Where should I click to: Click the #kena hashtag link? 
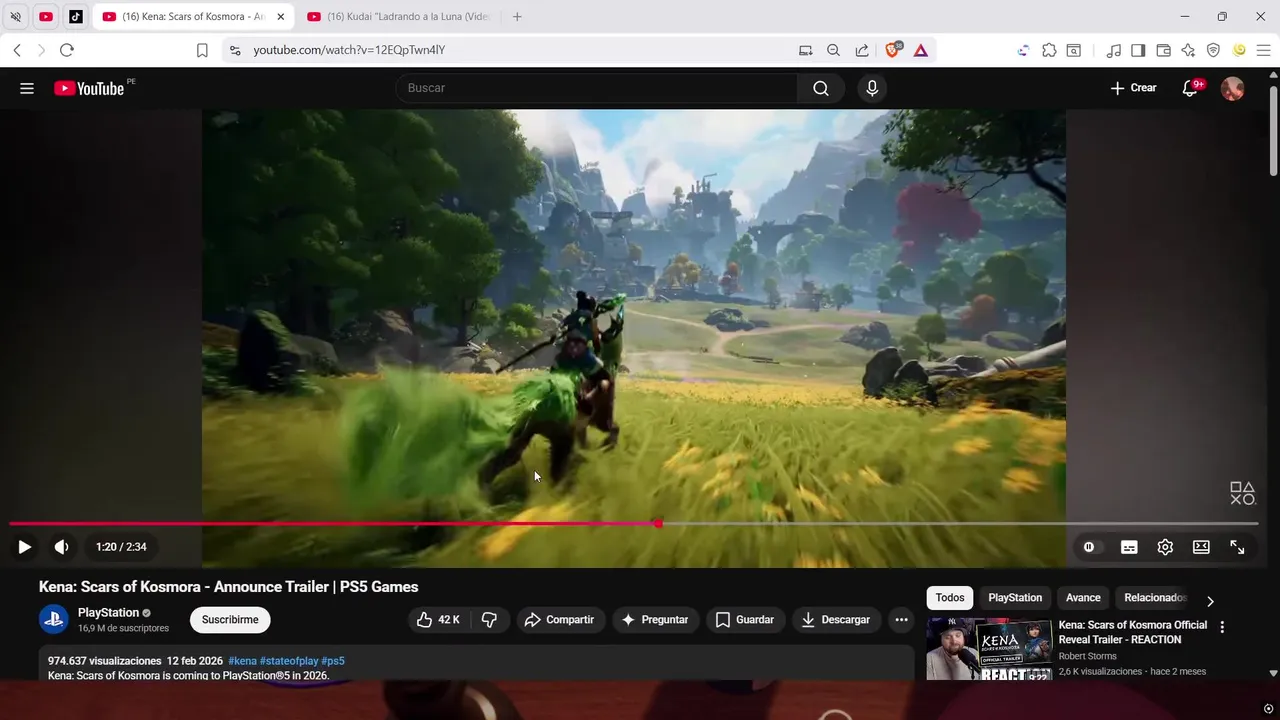tap(242, 661)
